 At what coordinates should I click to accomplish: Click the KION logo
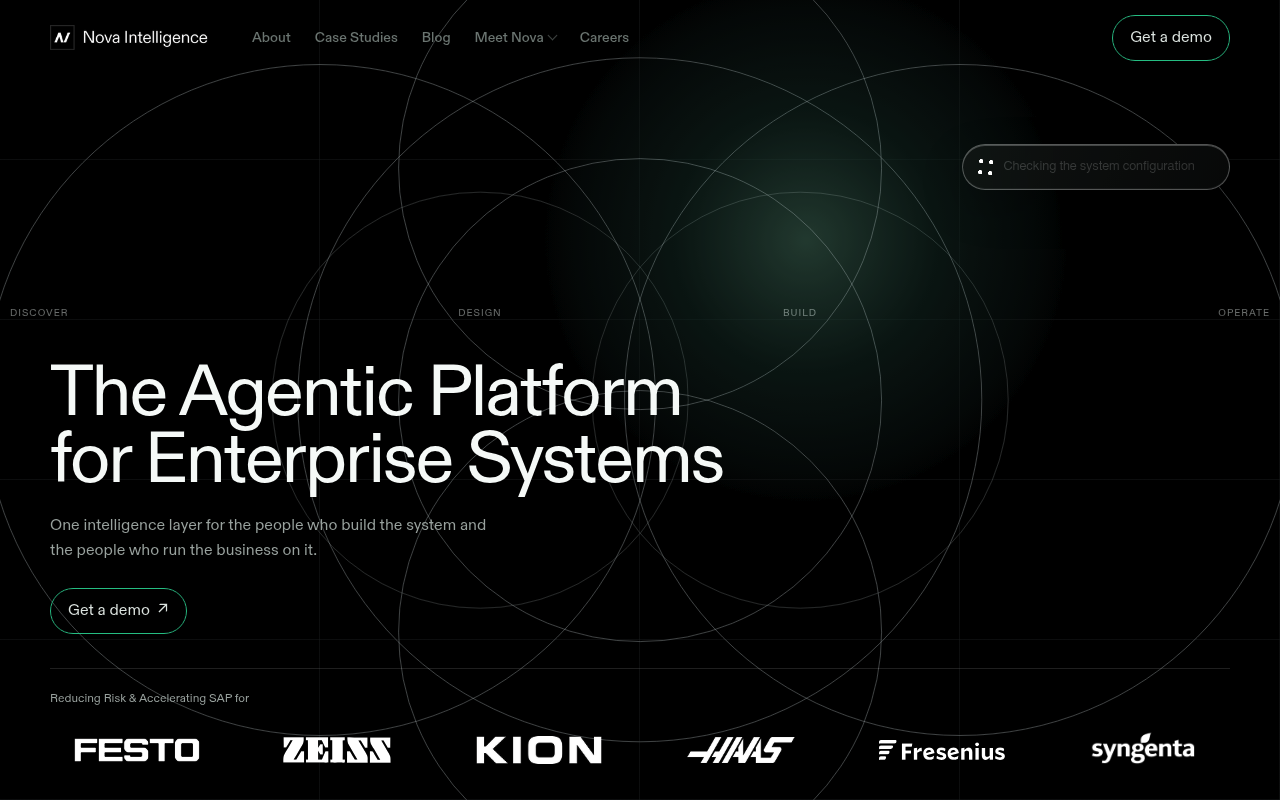tap(539, 750)
